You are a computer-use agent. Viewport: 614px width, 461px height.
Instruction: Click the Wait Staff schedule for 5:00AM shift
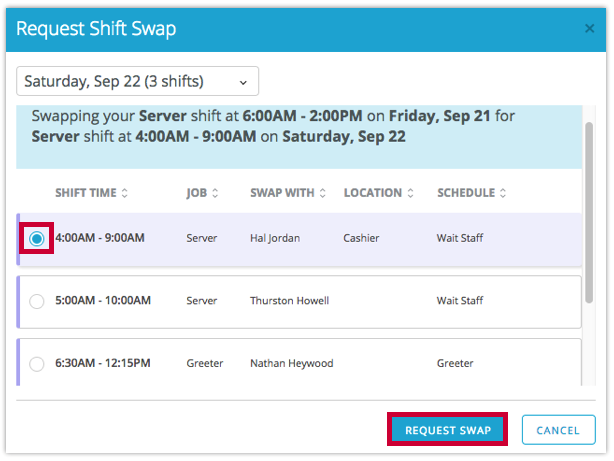(x=460, y=301)
